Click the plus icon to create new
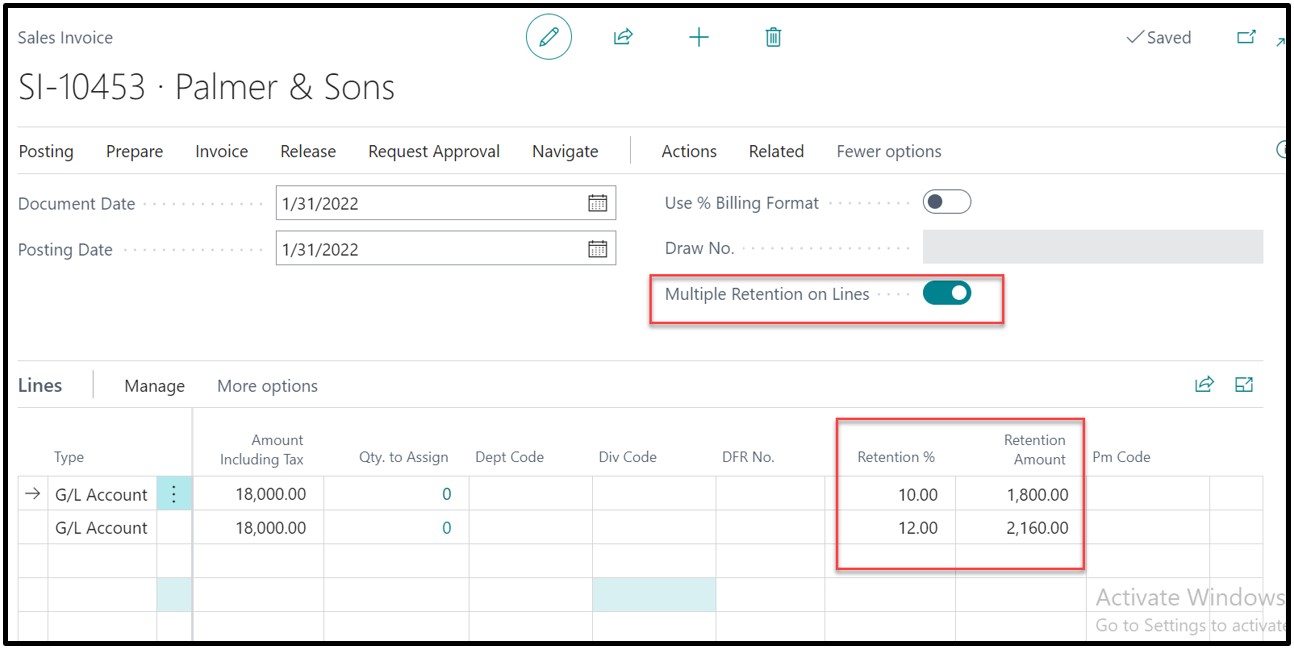Viewport: 1294px width, 648px height. pyautogui.click(x=699, y=38)
